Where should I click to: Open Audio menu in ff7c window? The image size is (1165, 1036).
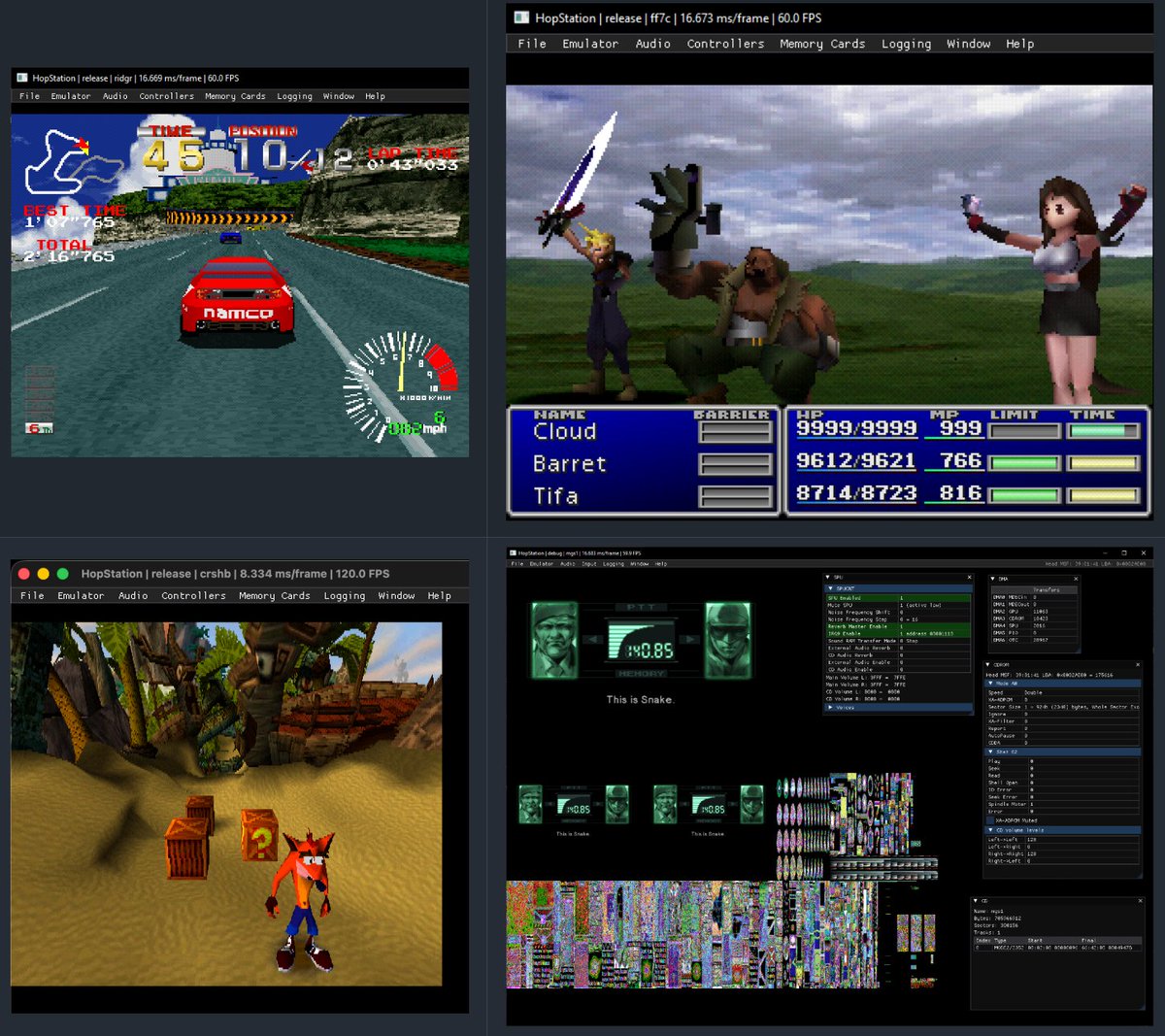click(653, 44)
